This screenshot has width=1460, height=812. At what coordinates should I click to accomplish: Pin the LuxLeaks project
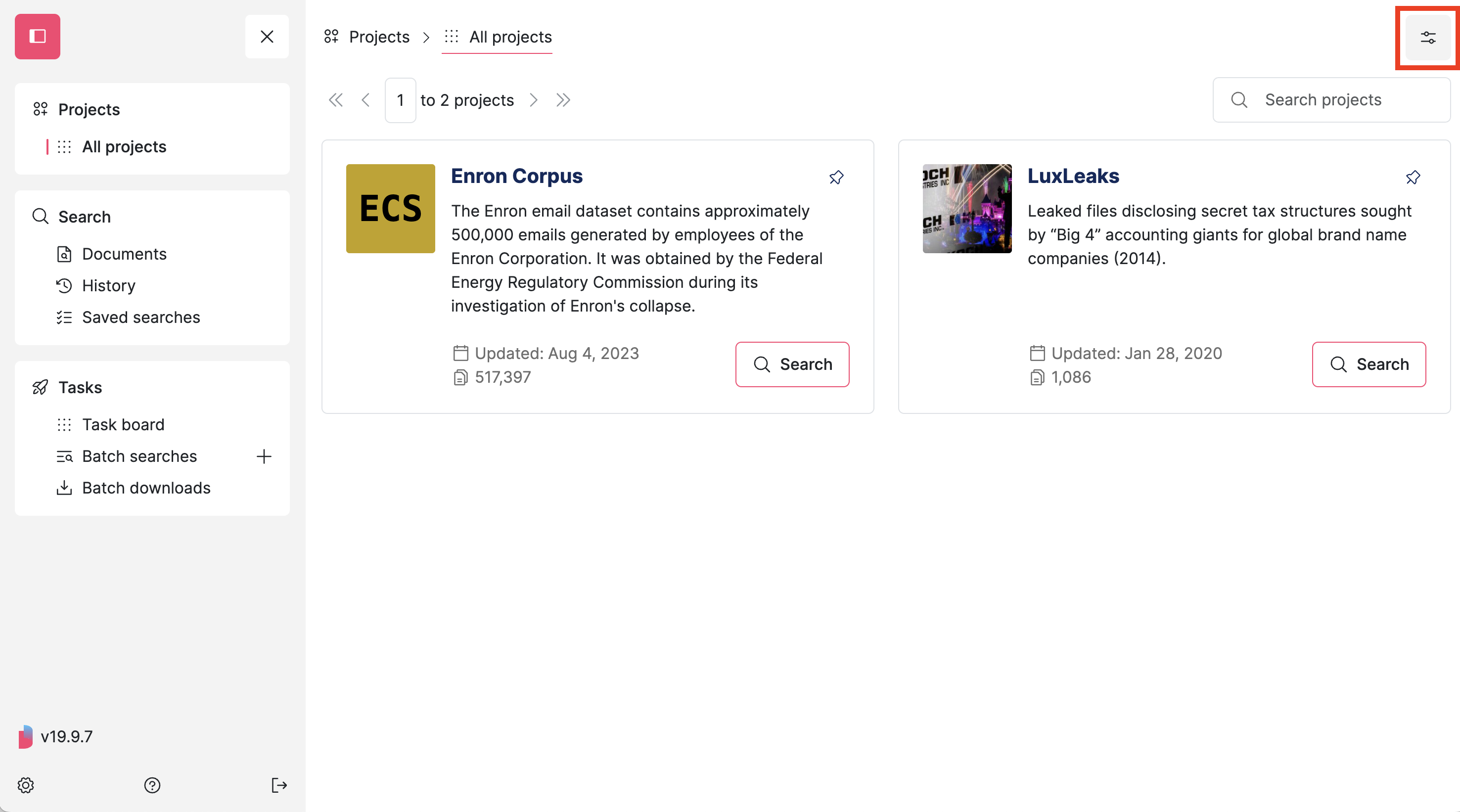1413,177
